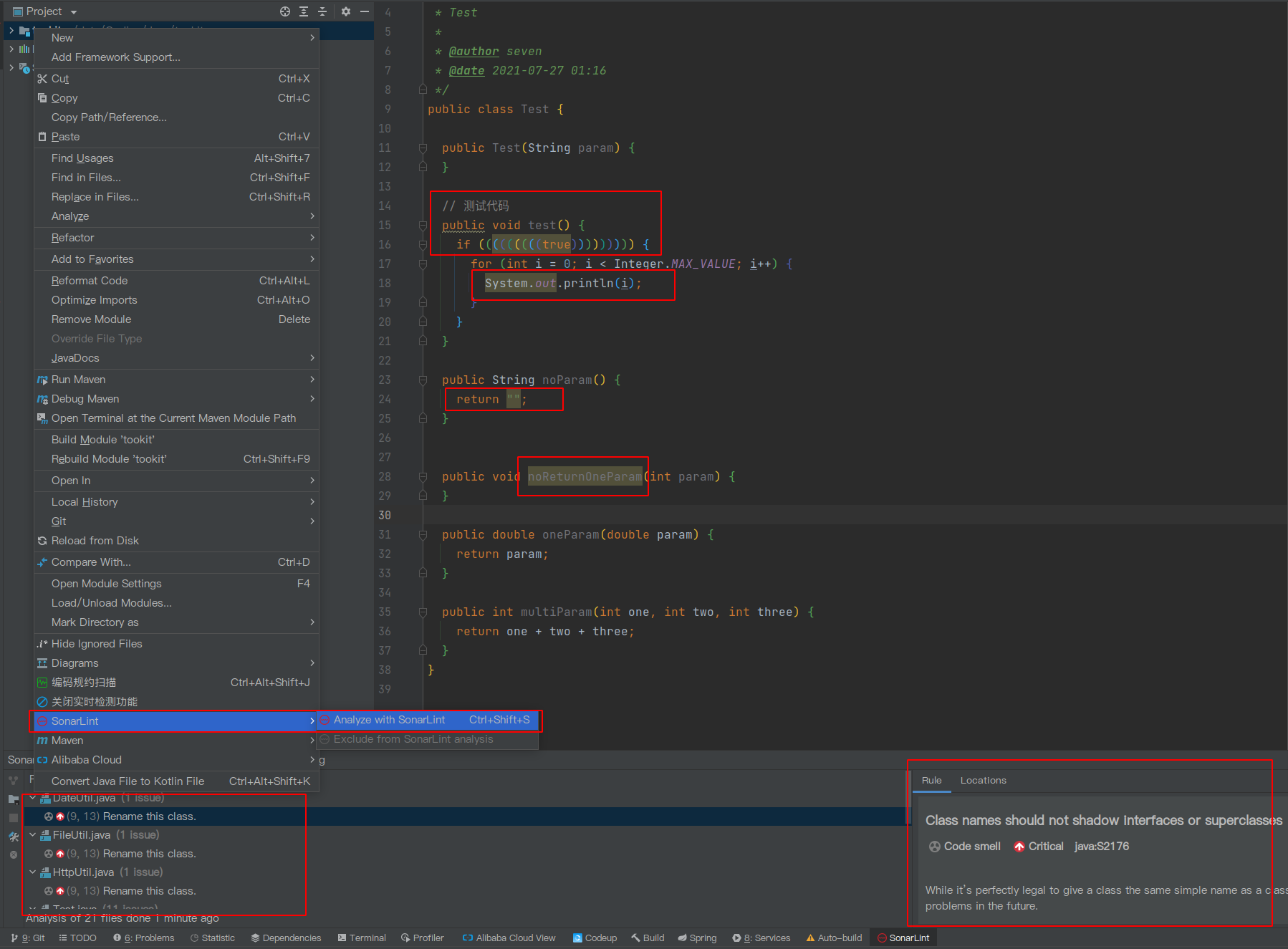Open the Project view dropdown arrow
Viewport: 1288px width, 949px height.
pyautogui.click(x=74, y=12)
